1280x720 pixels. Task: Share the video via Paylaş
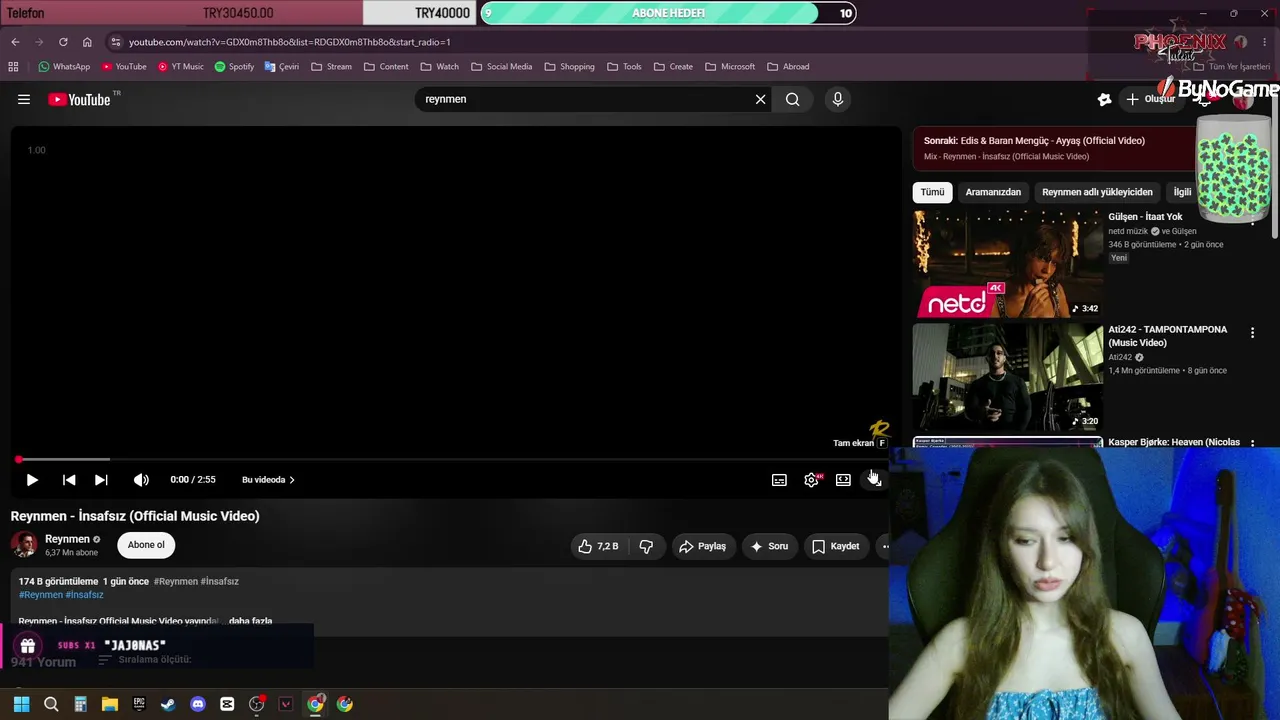coord(702,546)
